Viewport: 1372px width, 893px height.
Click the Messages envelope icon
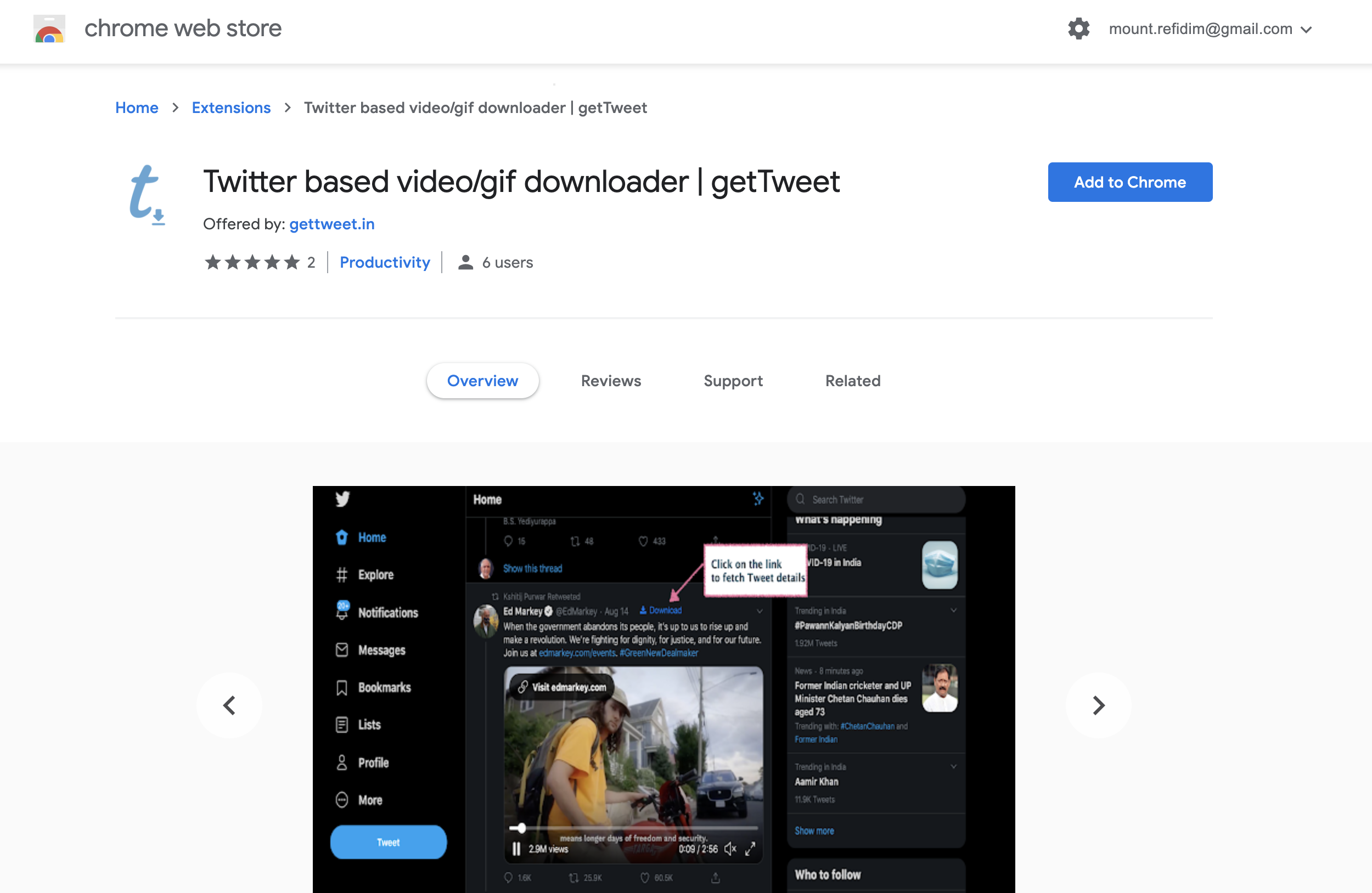tap(342, 650)
